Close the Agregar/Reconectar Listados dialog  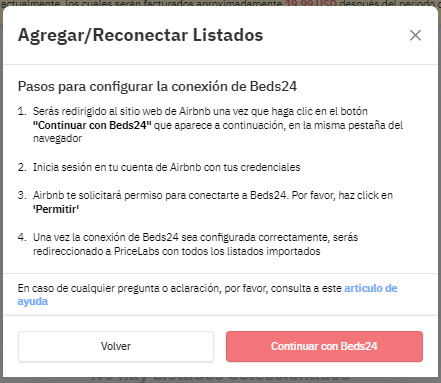(x=415, y=35)
